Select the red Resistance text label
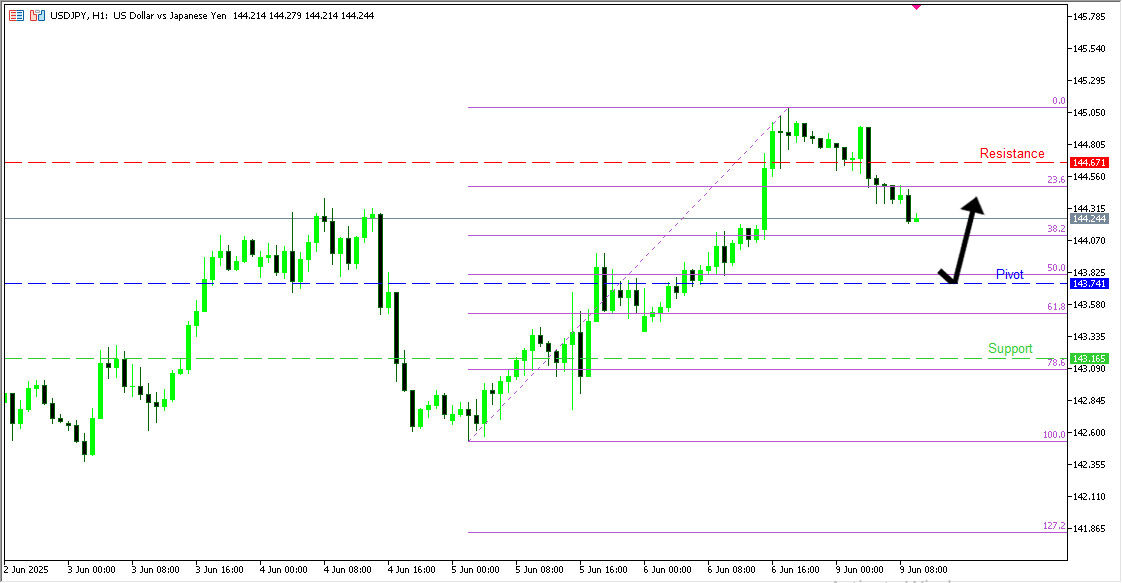This screenshot has width=1122, height=583. [x=1012, y=154]
